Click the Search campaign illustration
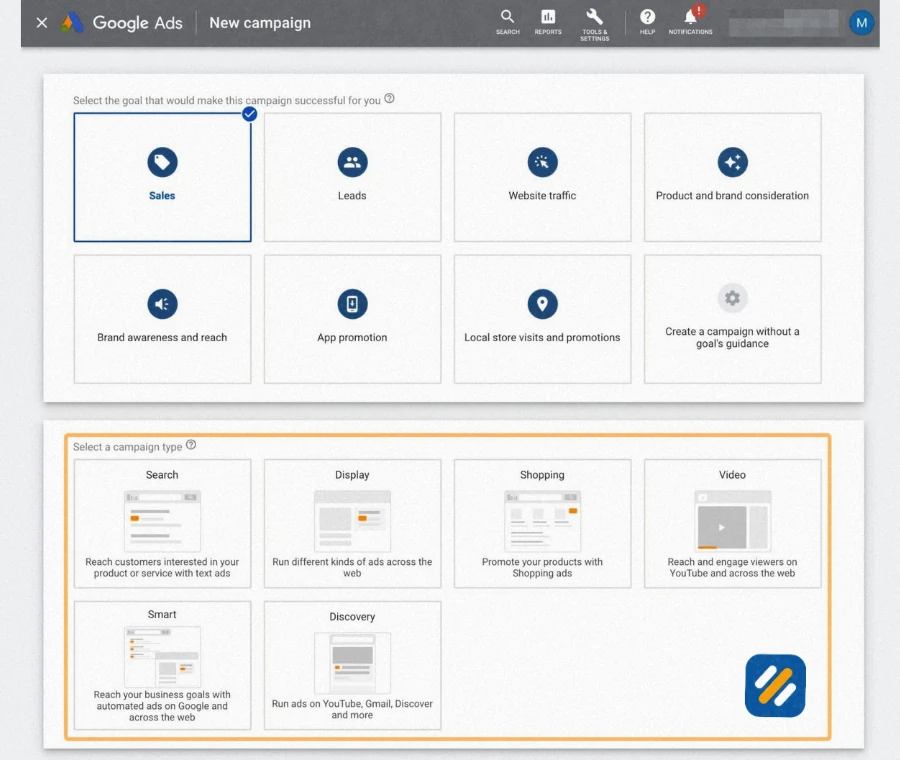 tap(162, 521)
